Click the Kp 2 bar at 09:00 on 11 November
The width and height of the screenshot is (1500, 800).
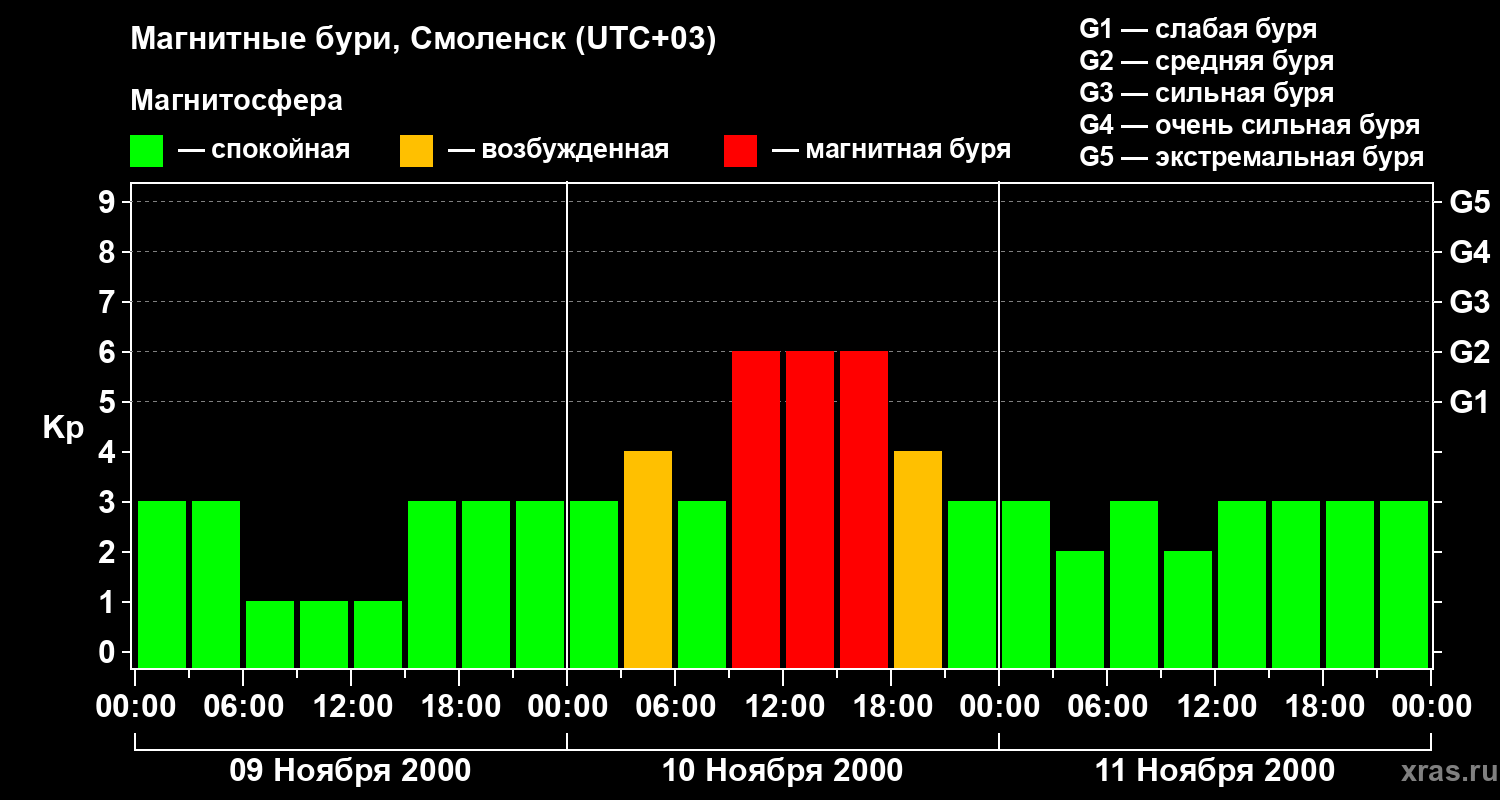tap(1188, 610)
